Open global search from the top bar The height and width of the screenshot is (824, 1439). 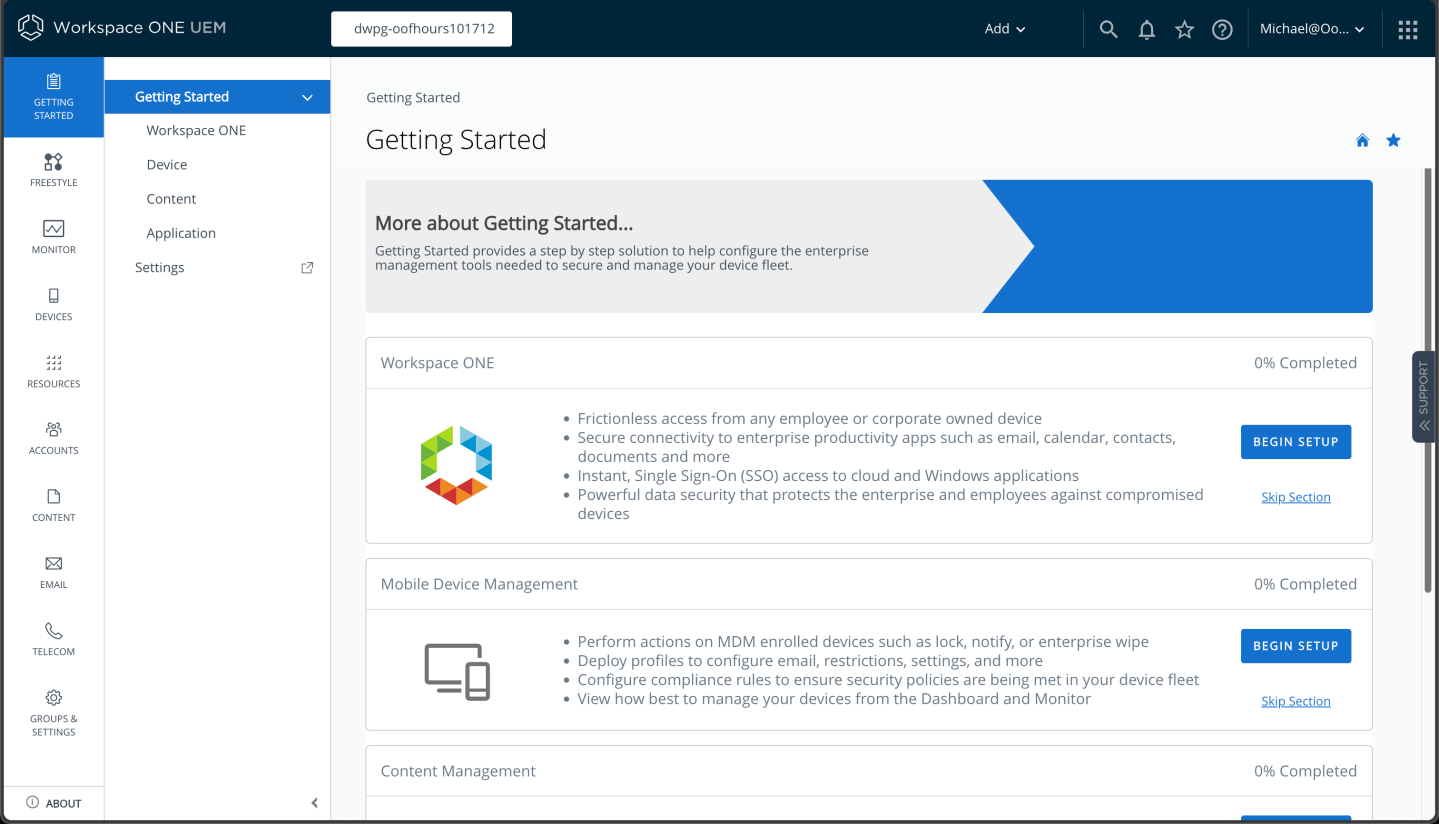click(1108, 29)
